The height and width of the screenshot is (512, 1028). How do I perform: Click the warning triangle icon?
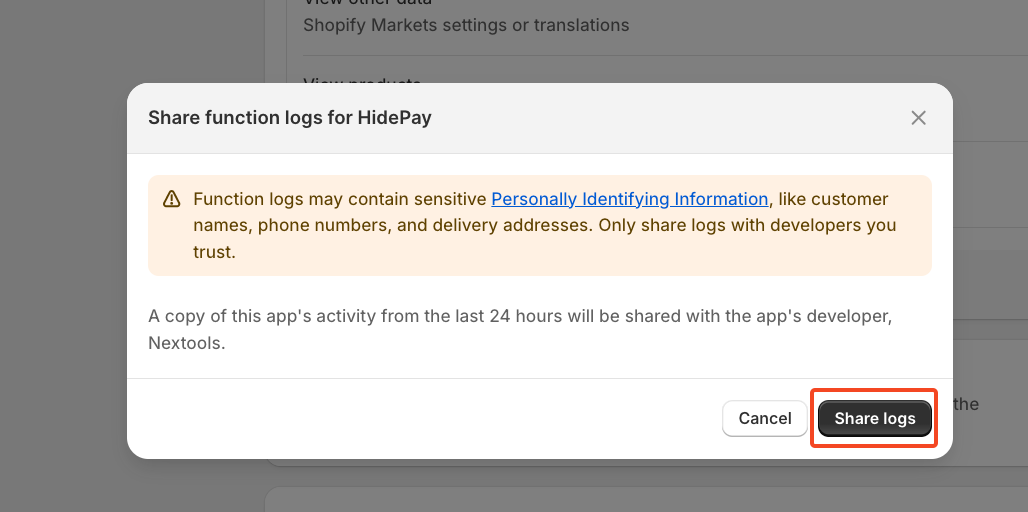171,198
